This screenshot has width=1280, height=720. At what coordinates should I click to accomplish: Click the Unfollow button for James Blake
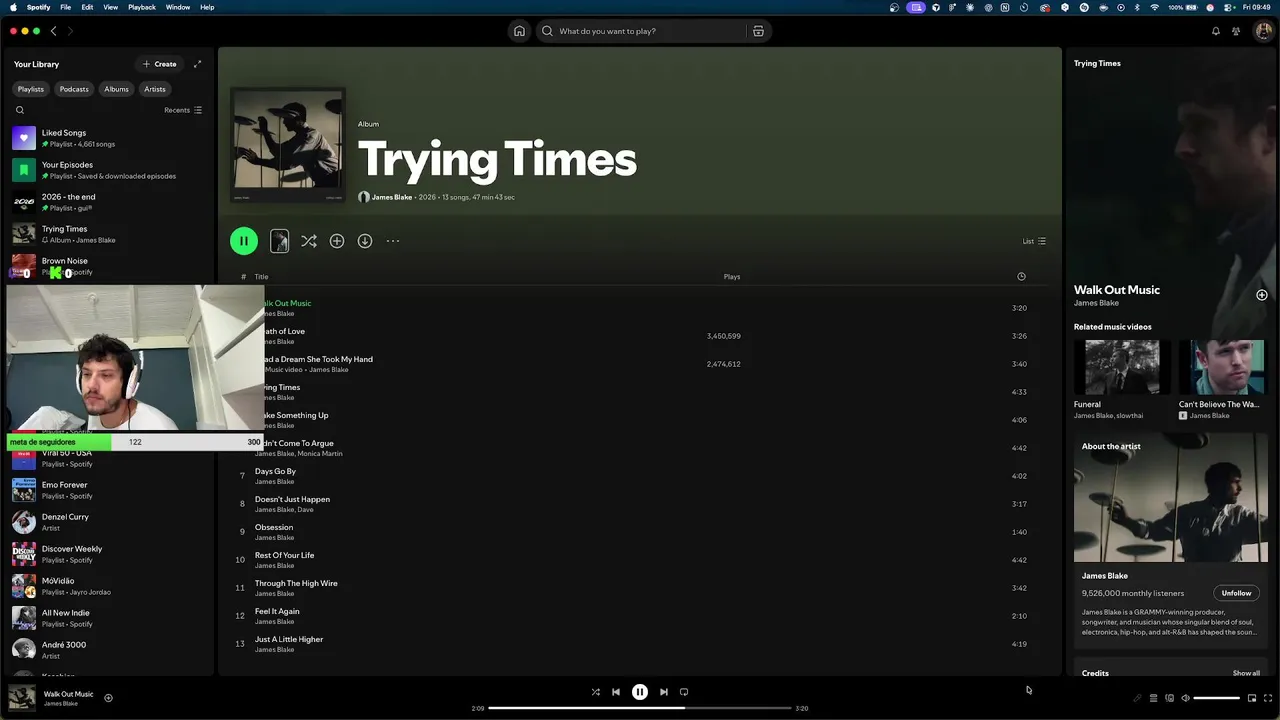coord(1236,593)
